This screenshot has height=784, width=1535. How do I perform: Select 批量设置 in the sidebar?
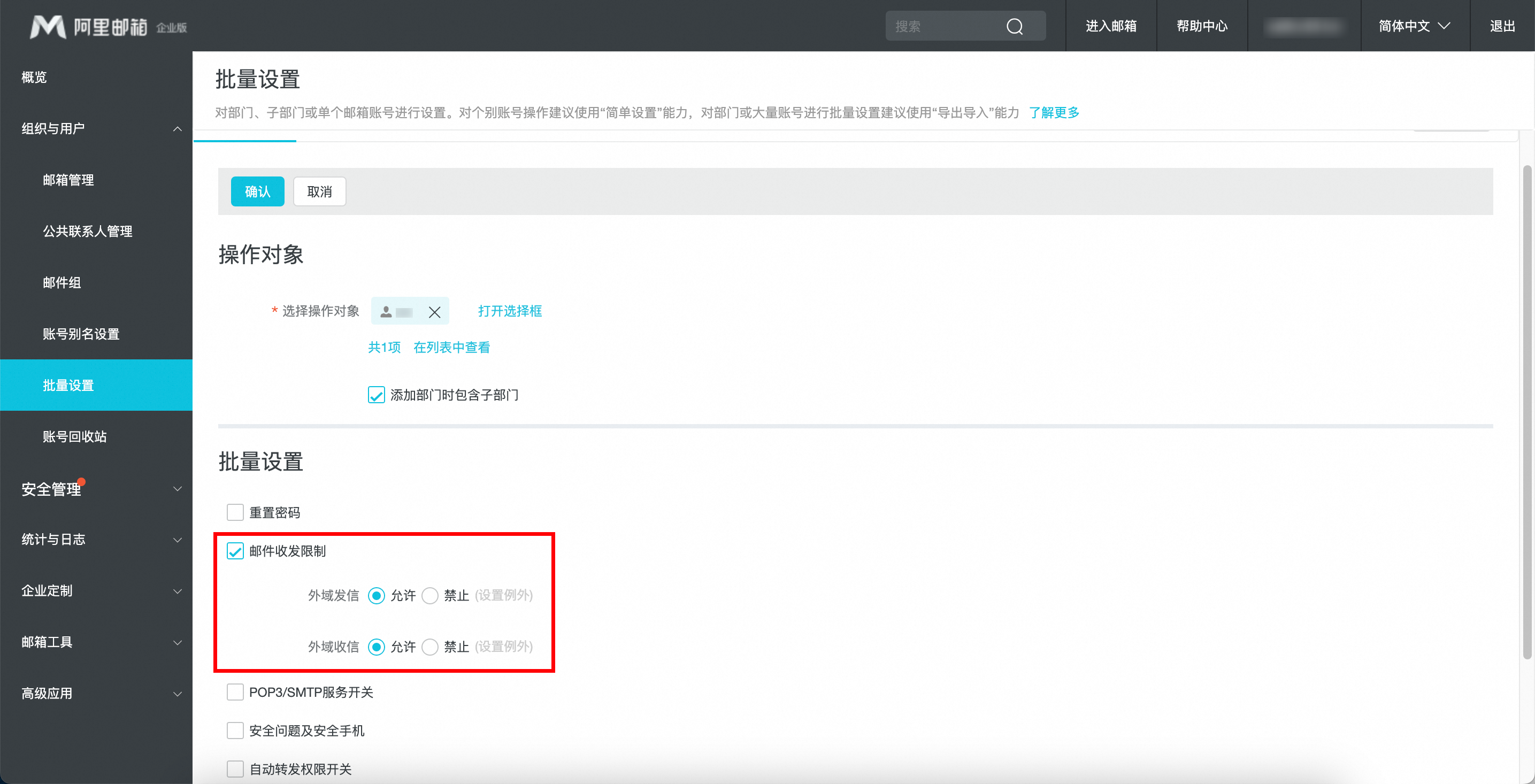[96, 385]
